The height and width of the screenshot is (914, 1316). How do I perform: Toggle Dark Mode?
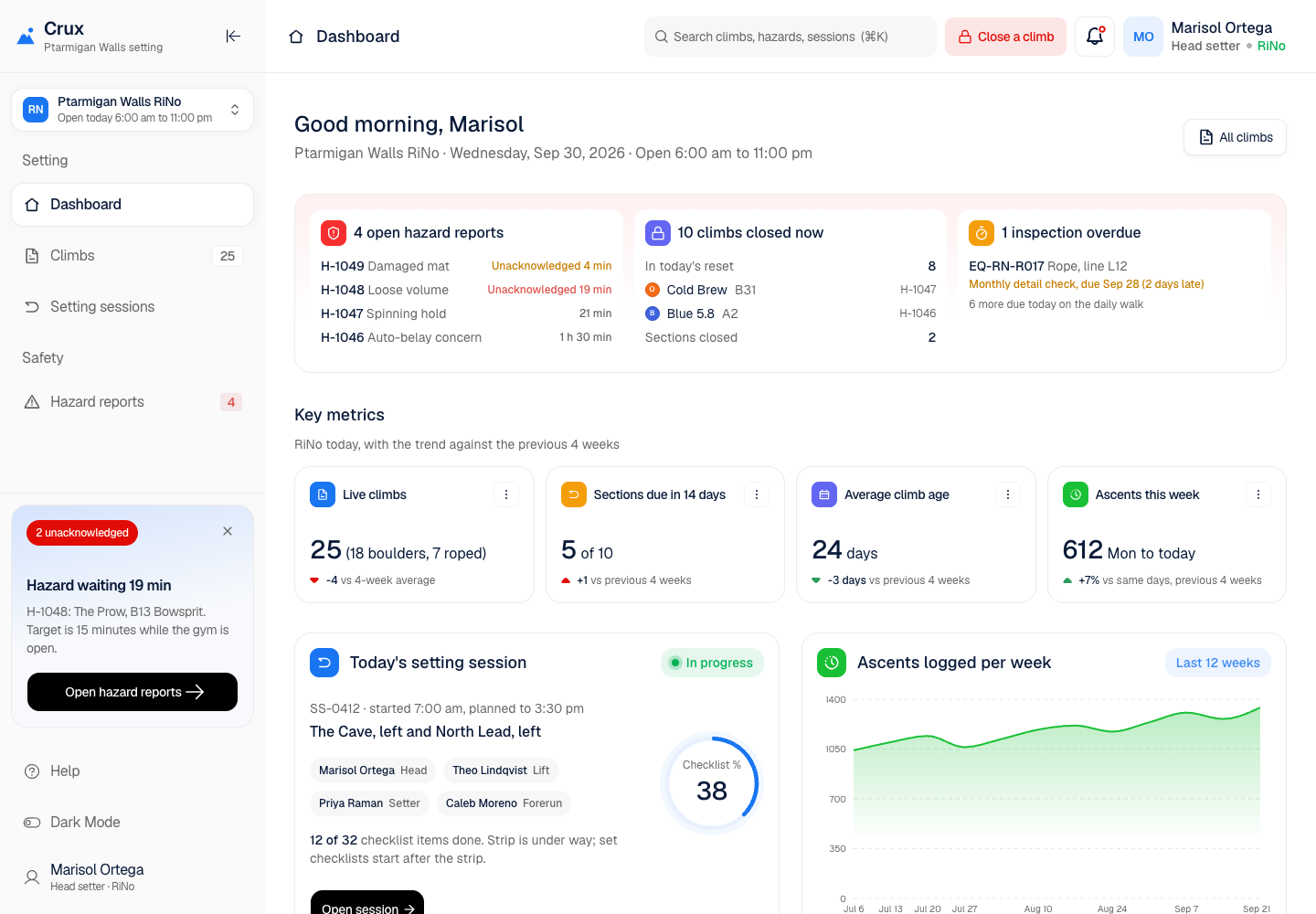coord(133,823)
